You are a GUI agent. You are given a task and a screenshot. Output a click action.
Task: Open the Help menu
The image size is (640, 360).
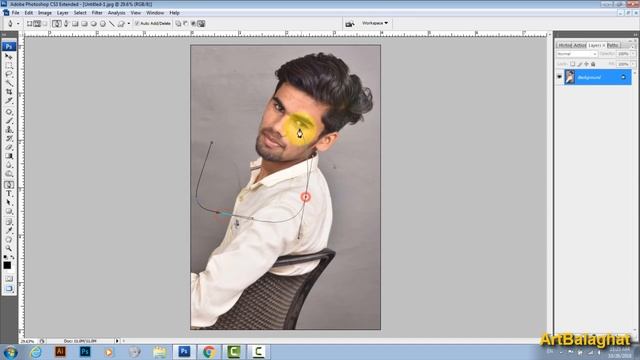click(x=174, y=13)
